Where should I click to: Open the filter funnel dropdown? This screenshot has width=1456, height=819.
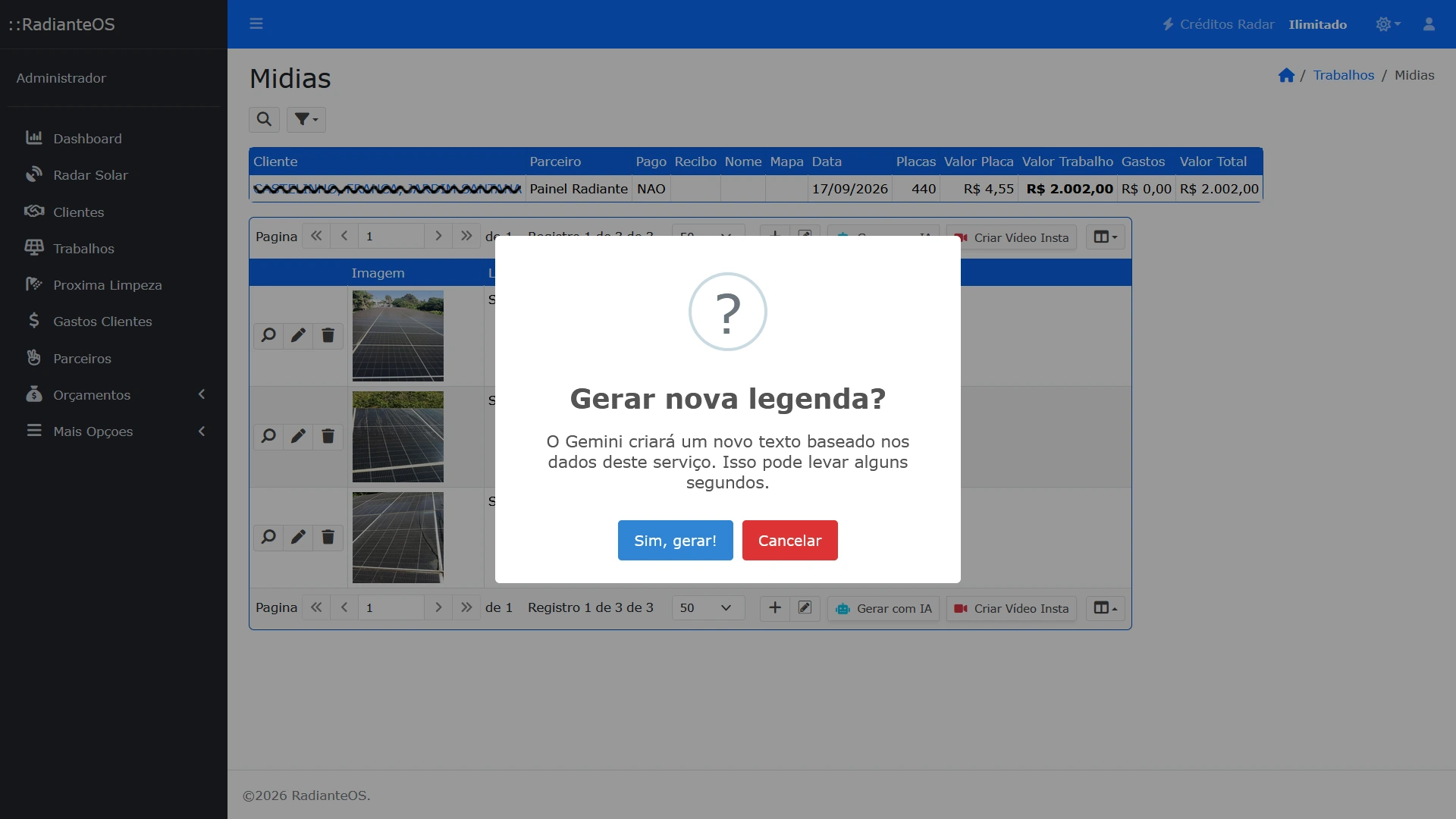[x=306, y=119]
